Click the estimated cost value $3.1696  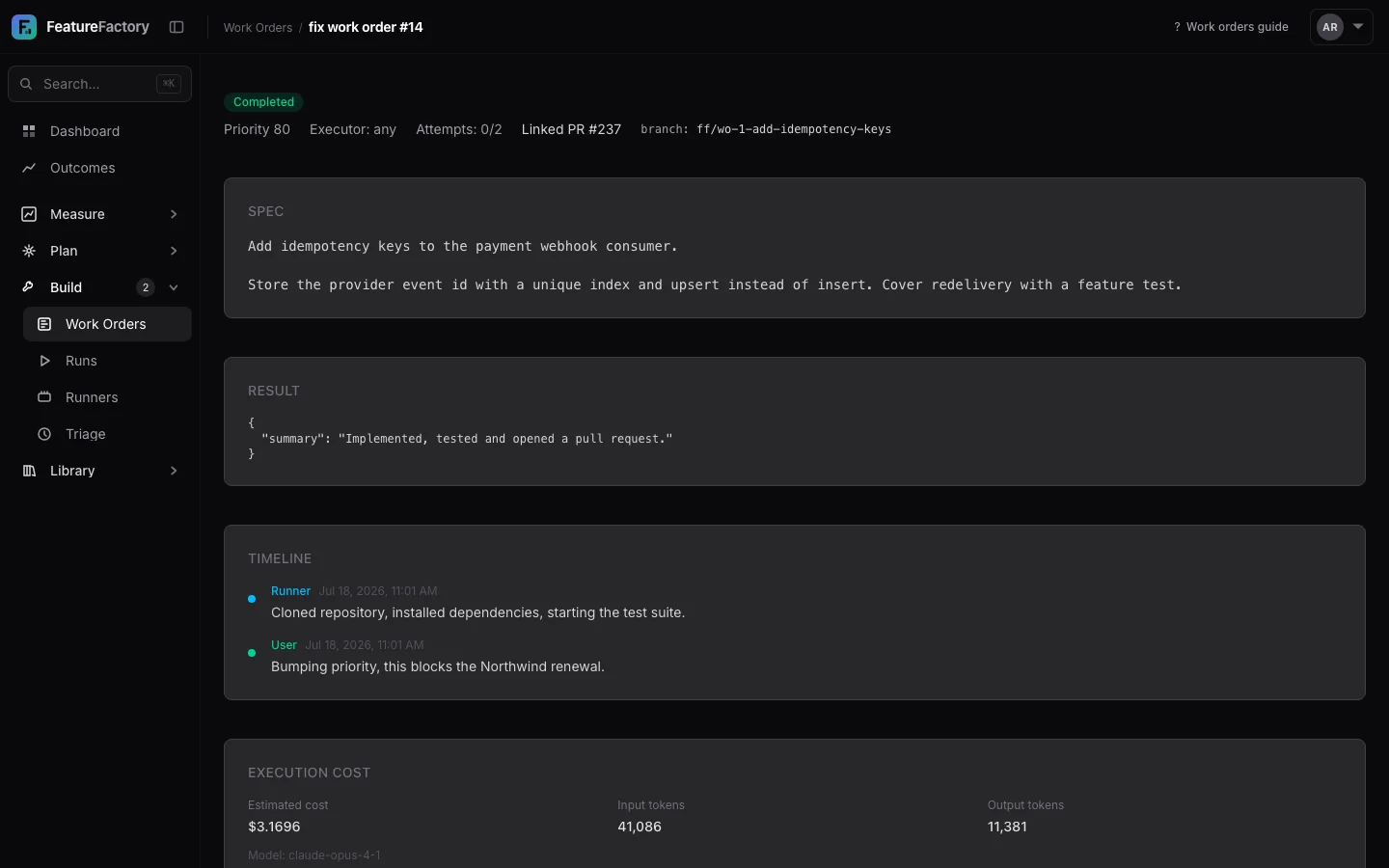tap(274, 827)
